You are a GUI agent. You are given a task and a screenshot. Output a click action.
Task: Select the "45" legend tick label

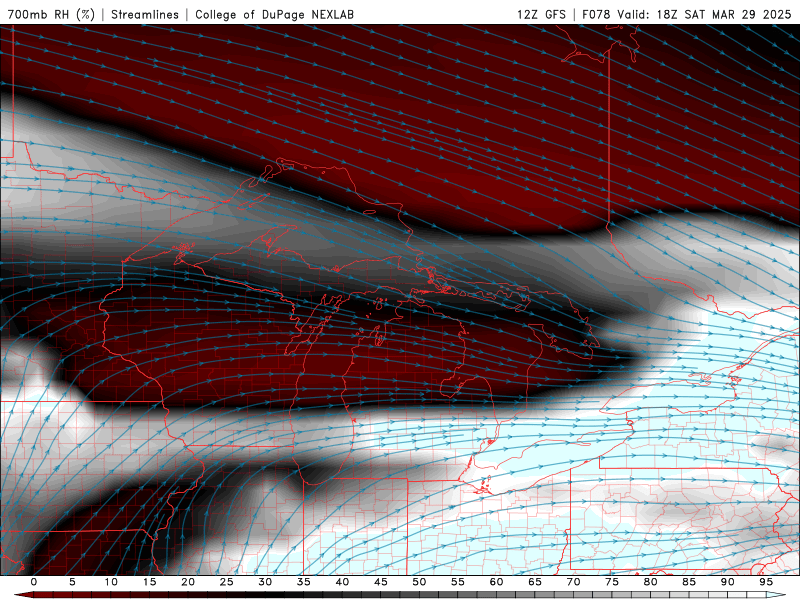[x=381, y=582]
